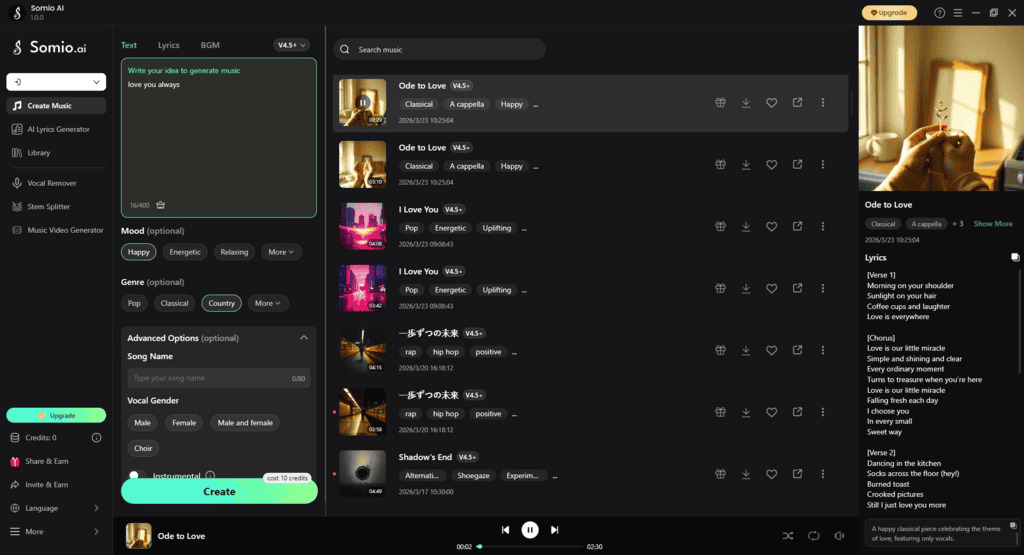
Task: Expand the Language submenu
Action: 56,508
